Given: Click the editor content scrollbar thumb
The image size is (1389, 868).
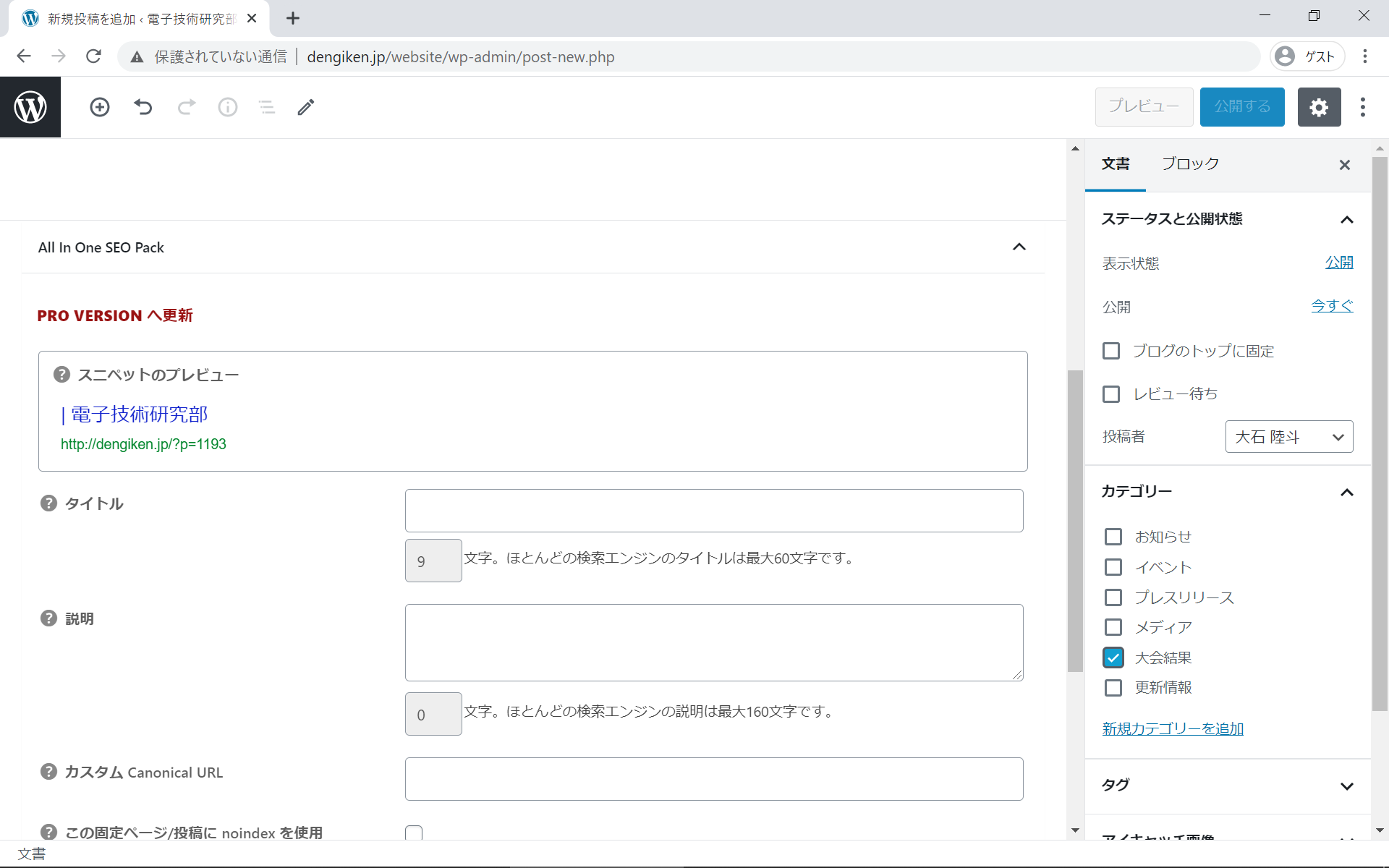Looking at the screenshot, I should point(1075,521).
